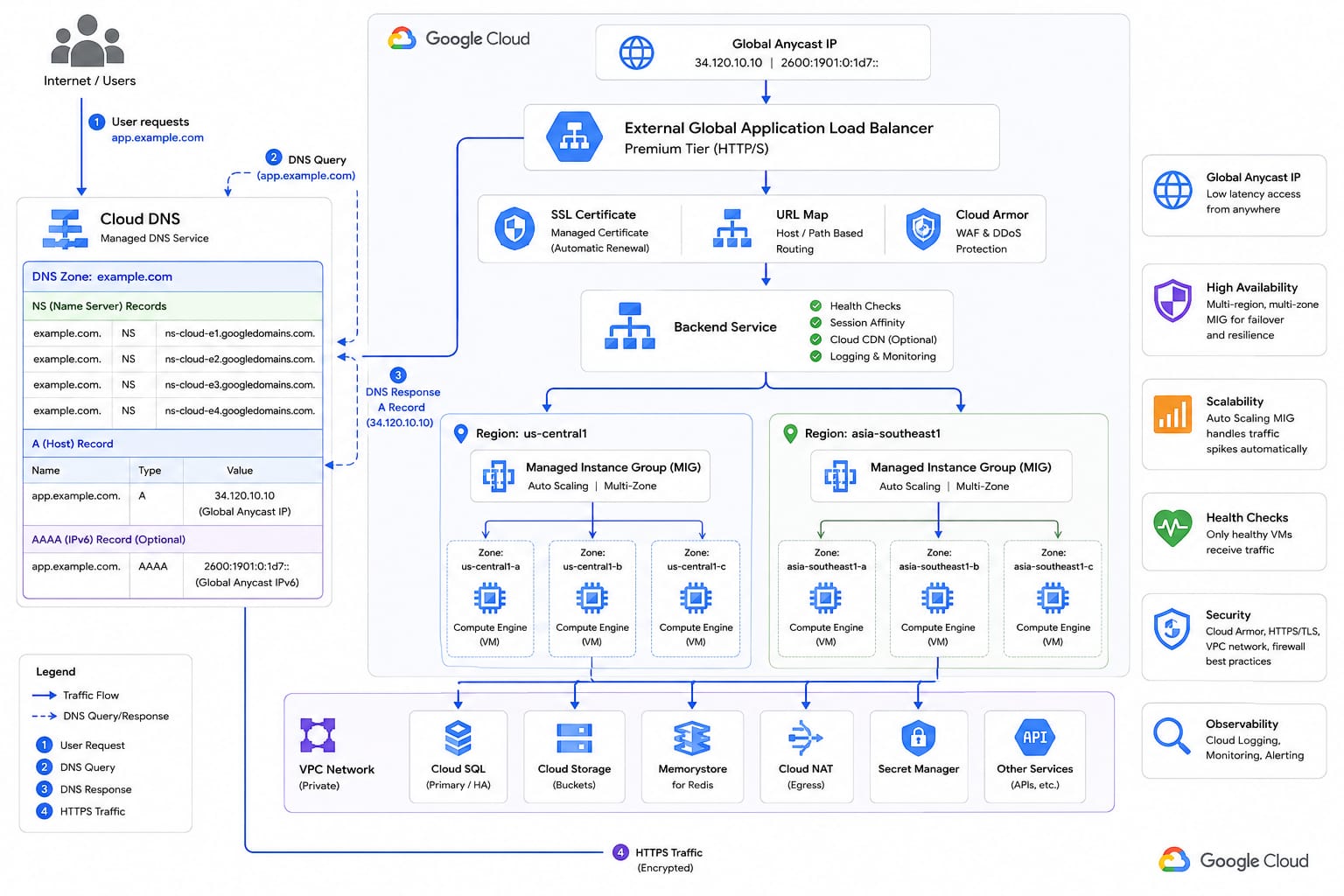Click the Compute Engine icon in asia-southeast1-a
The width and height of the screenshot is (1344, 896).
(825, 598)
